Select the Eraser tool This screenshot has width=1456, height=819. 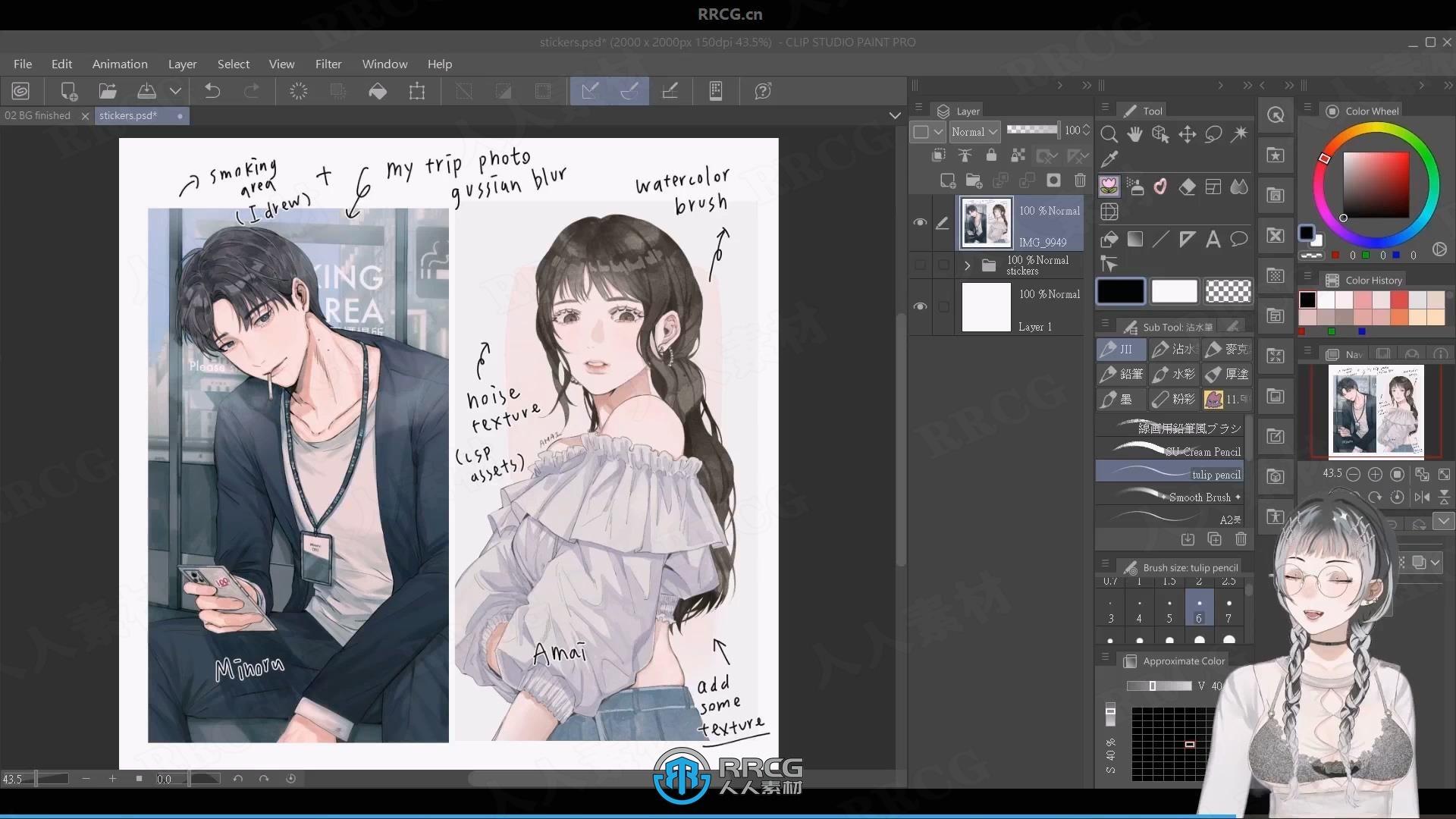pos(1188,187)
